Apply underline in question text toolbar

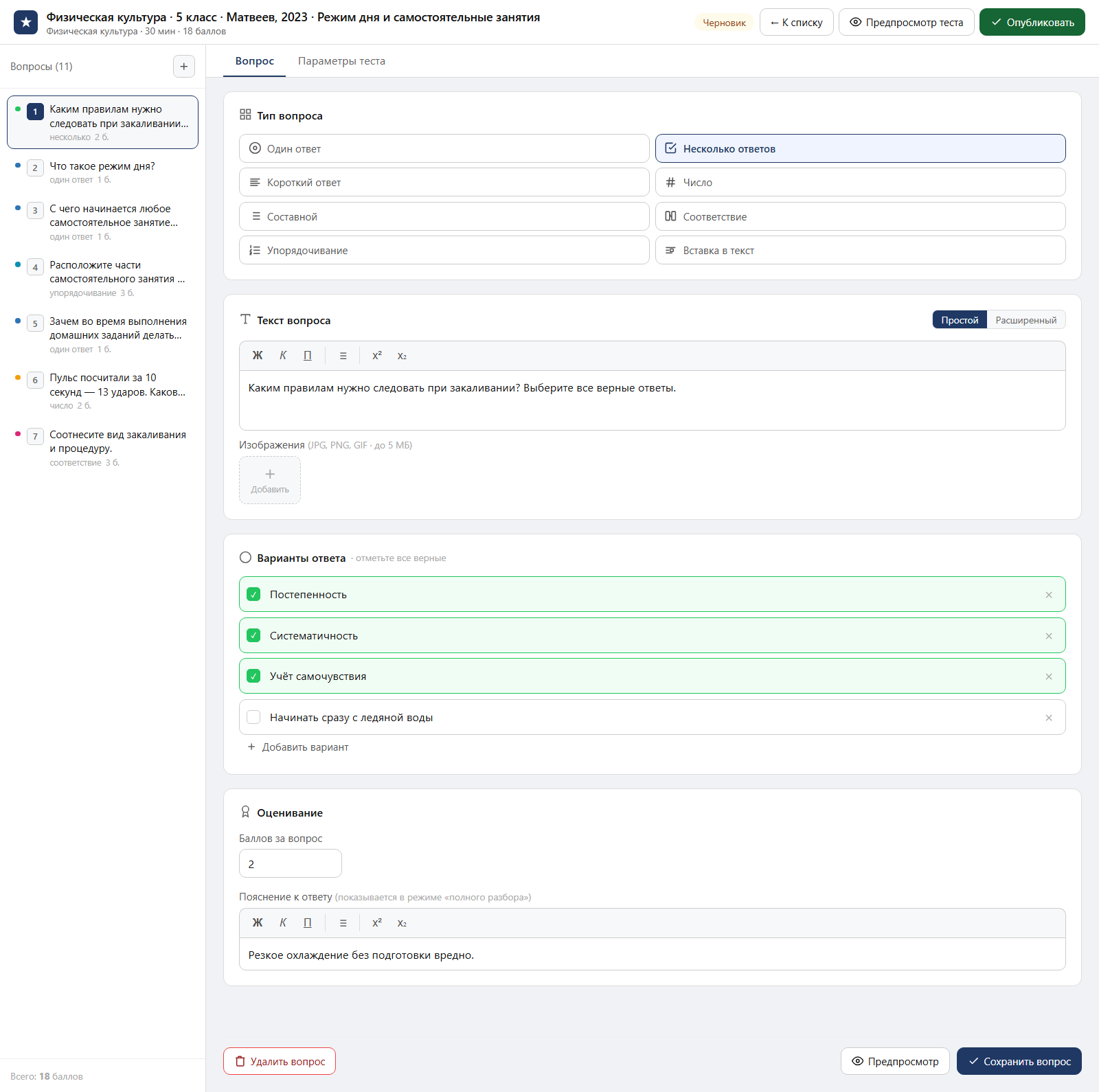click(308, 356)
